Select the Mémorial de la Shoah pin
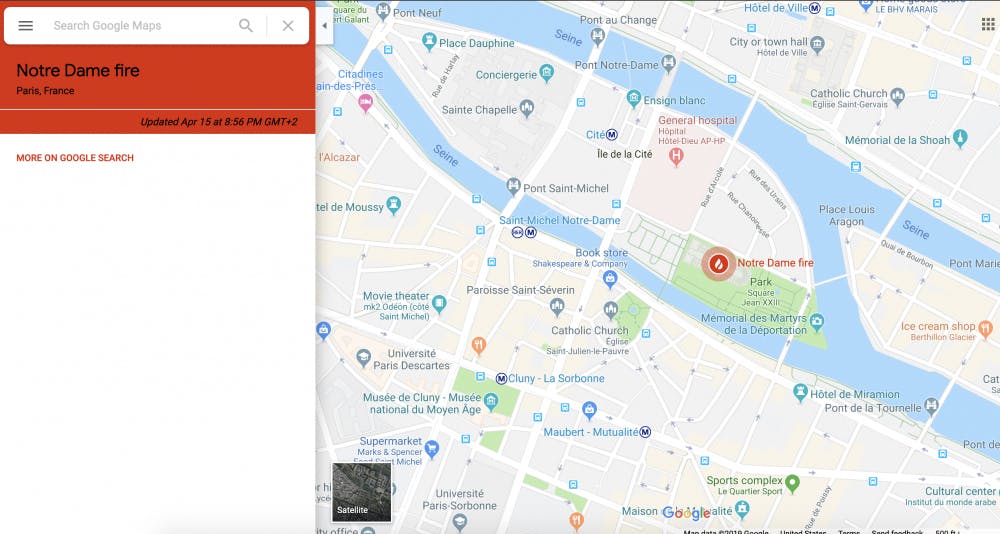Image resolution: width=1000 pixels, height=534 pixels. point(960,138)
